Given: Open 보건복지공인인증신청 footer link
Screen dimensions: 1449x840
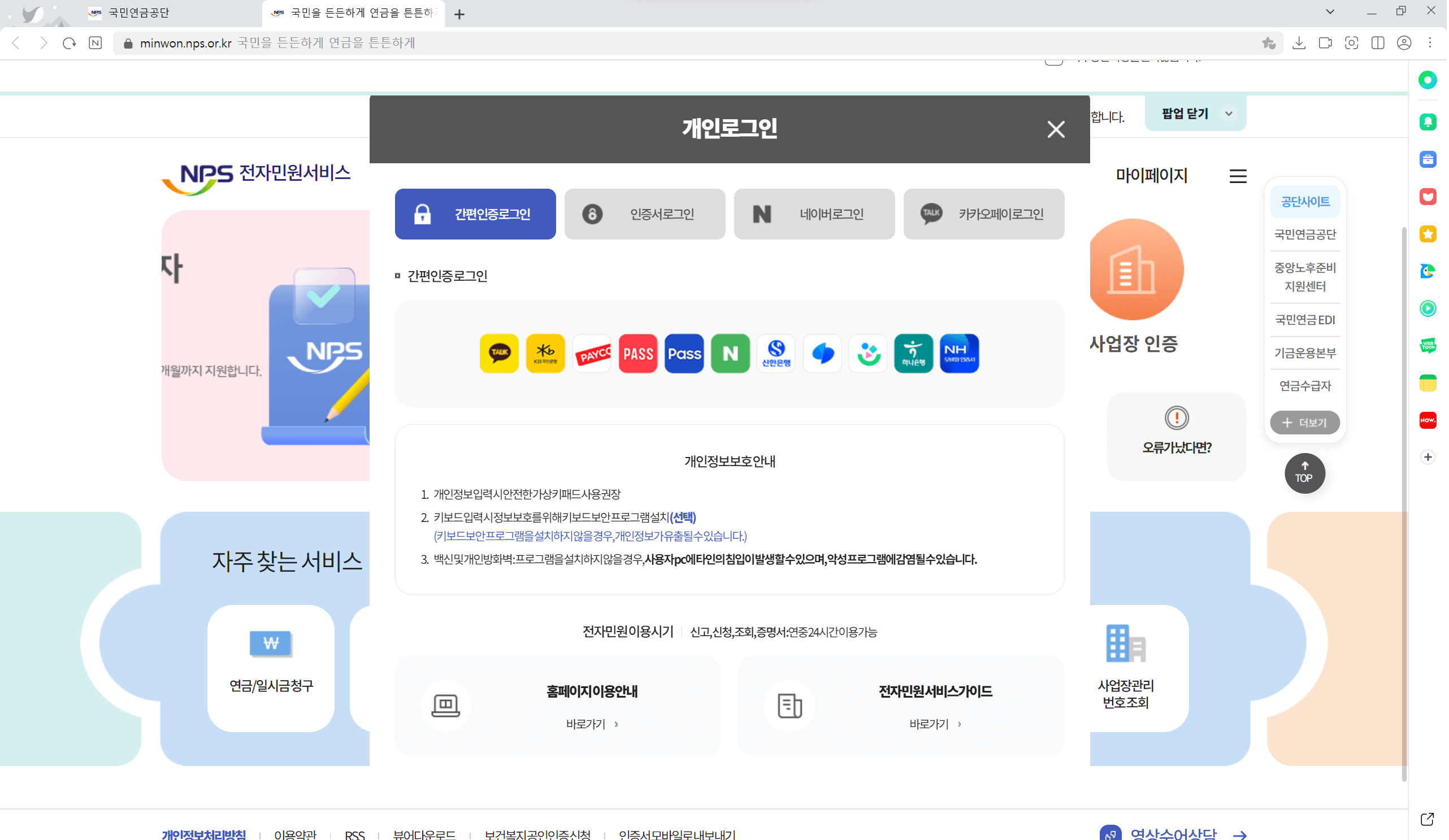Looking at the screenshot, I should (537, 834).
